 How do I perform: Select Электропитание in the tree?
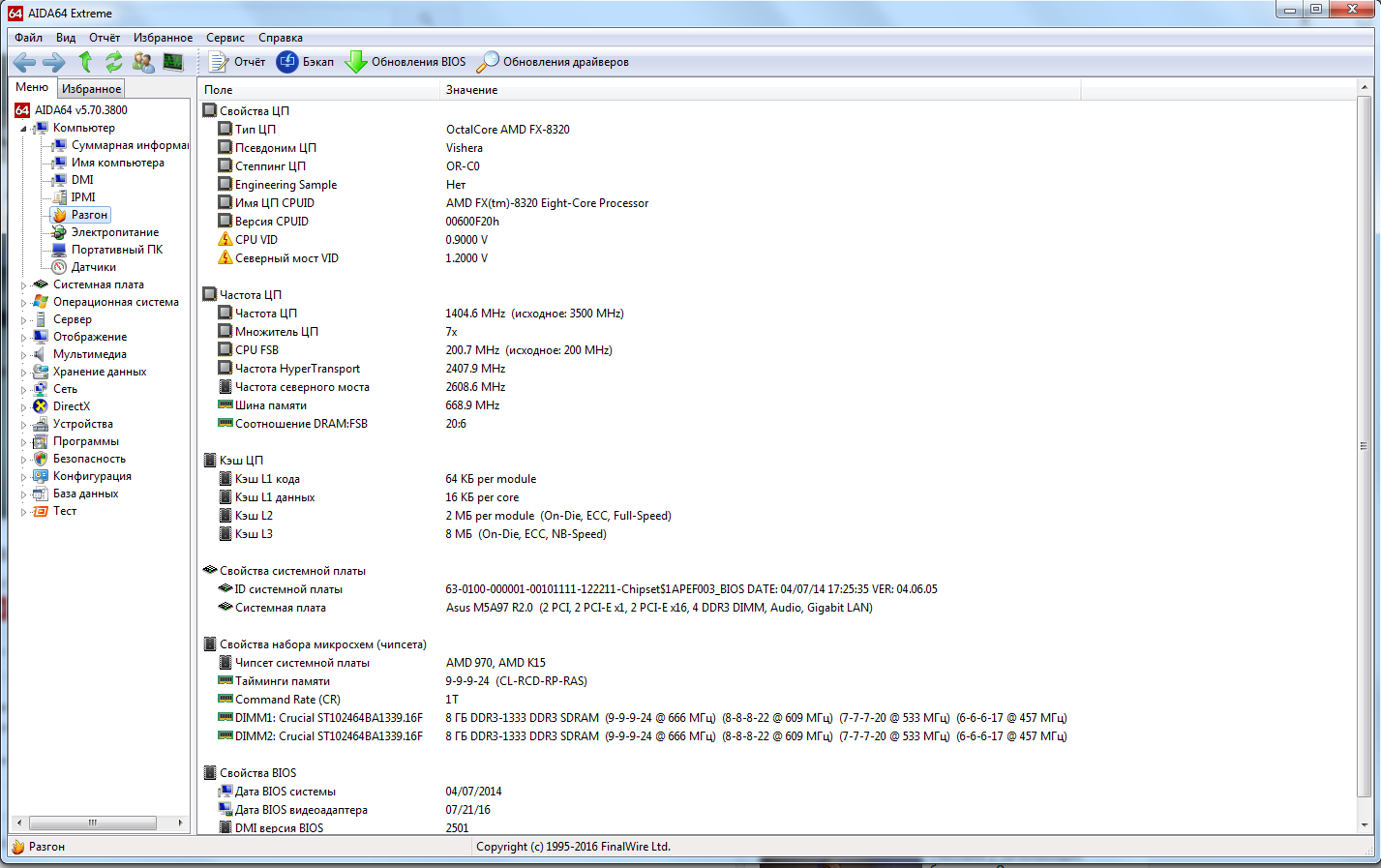pyautogui.click(x=114, y=232)
